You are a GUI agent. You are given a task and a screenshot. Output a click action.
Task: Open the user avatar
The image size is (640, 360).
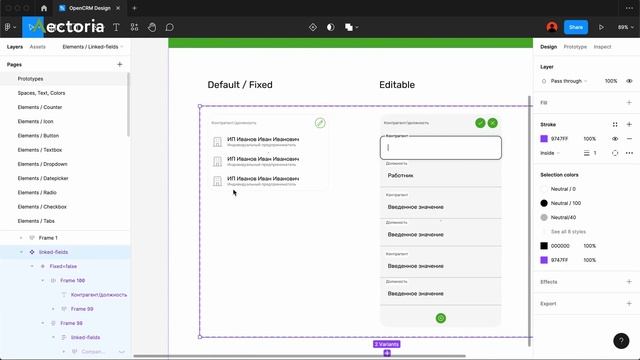pyautogui.click(x=552, y=27)
